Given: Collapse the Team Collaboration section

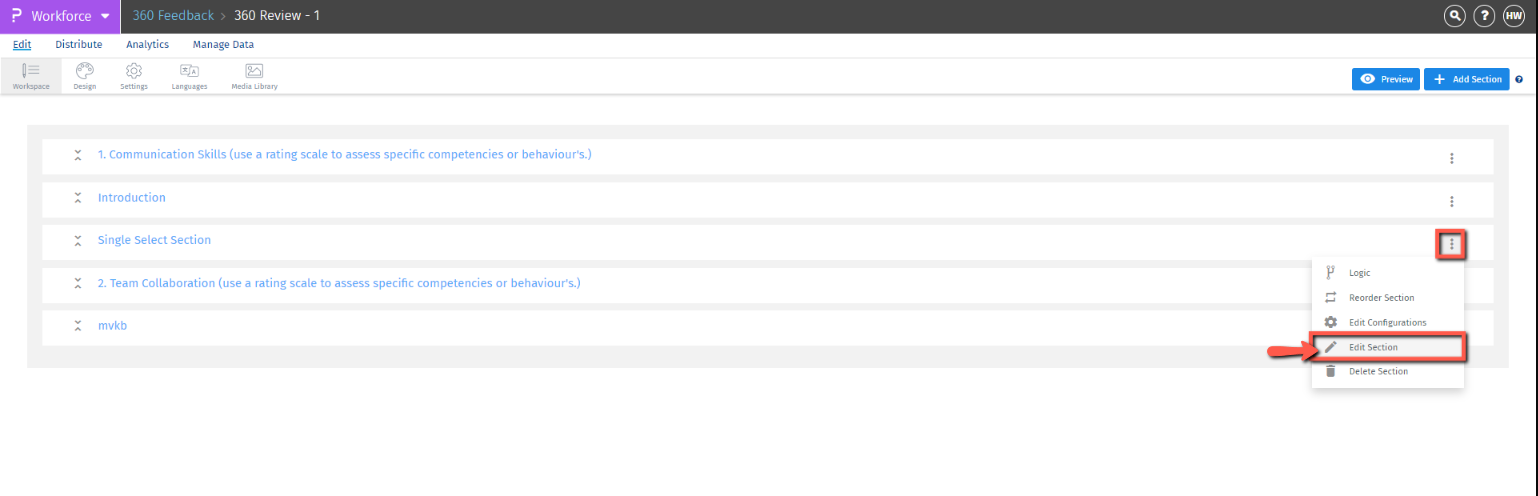Looking at the screenshot, I should tap(77, 283).
